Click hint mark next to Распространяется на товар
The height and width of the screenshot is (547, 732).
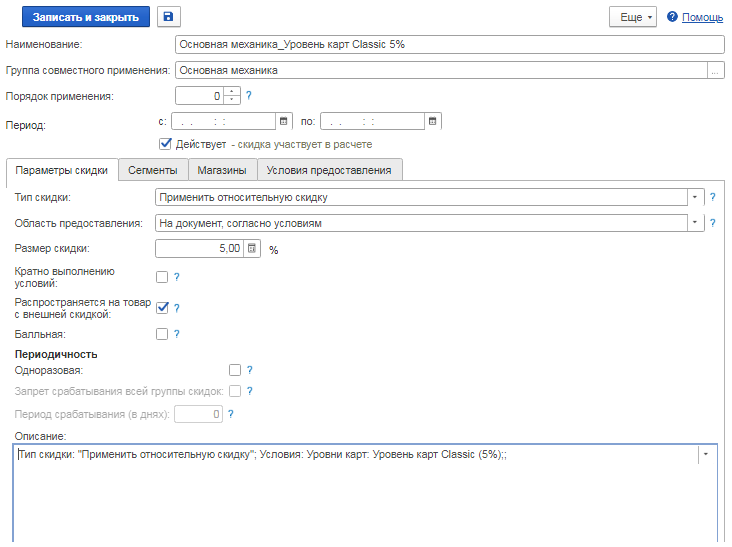pyautogui.click(x=176, y=308)
